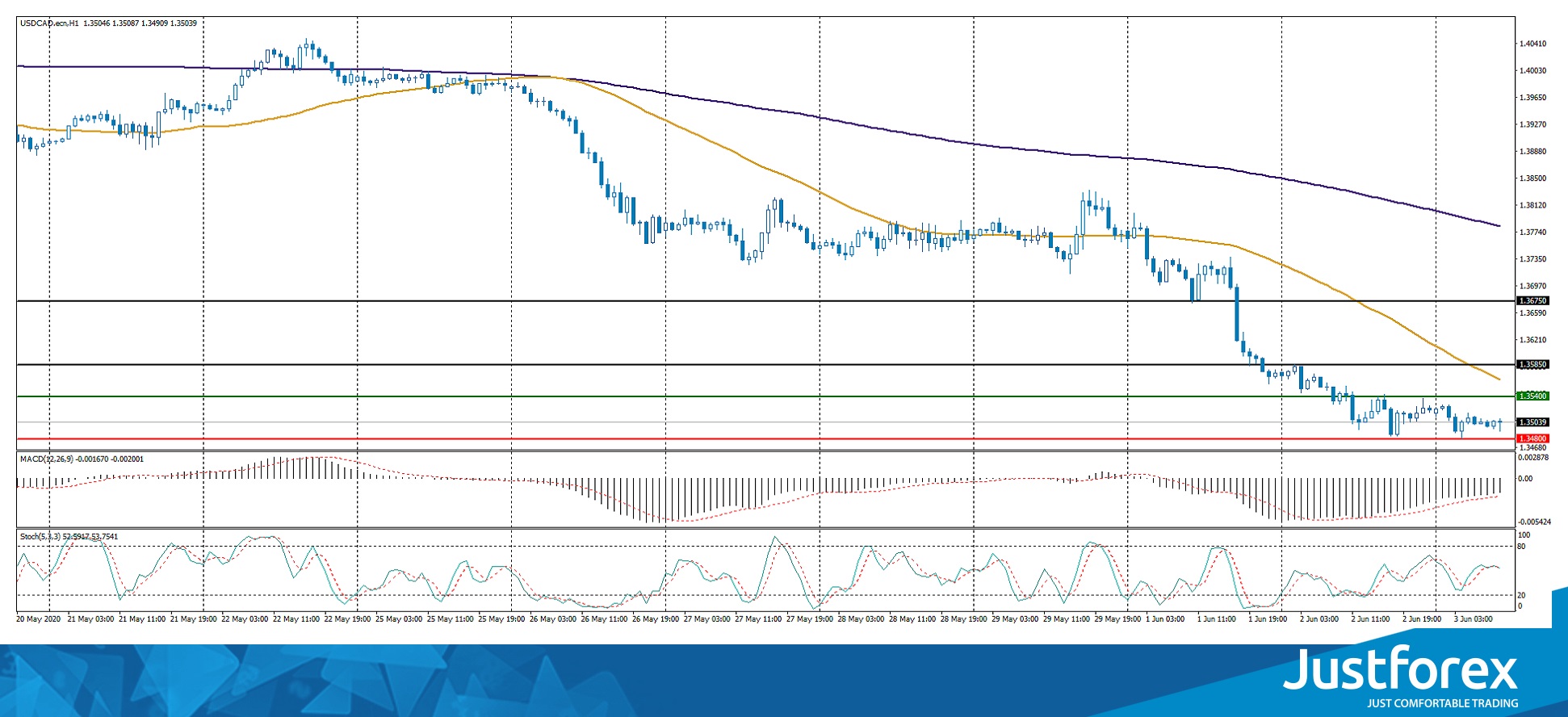This screenshot has height=717, width=1568.
Task: Pick the 22 May 19:00 time label
Action: [x=347, y=619]
